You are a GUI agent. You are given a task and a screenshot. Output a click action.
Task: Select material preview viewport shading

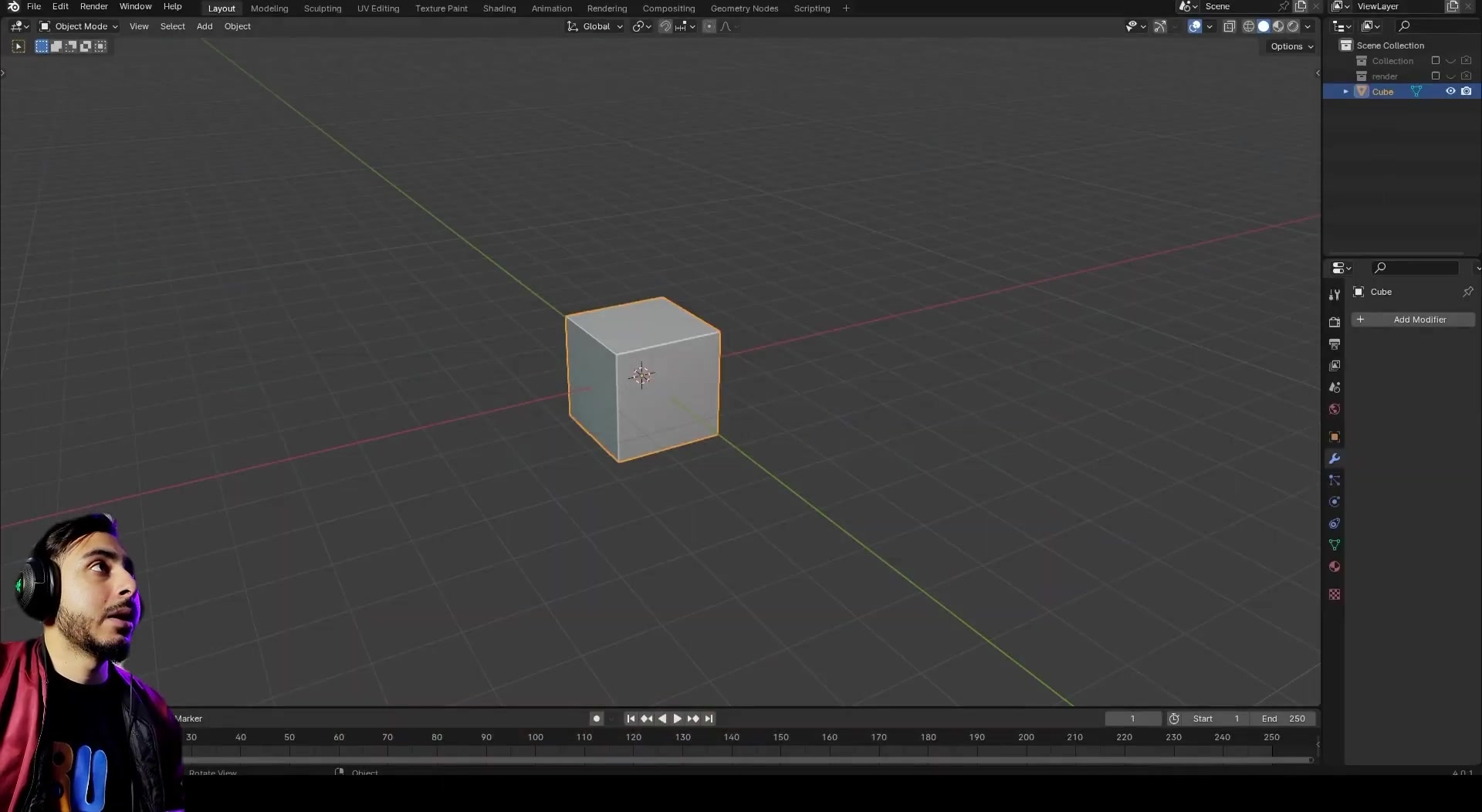[1278, 26]
